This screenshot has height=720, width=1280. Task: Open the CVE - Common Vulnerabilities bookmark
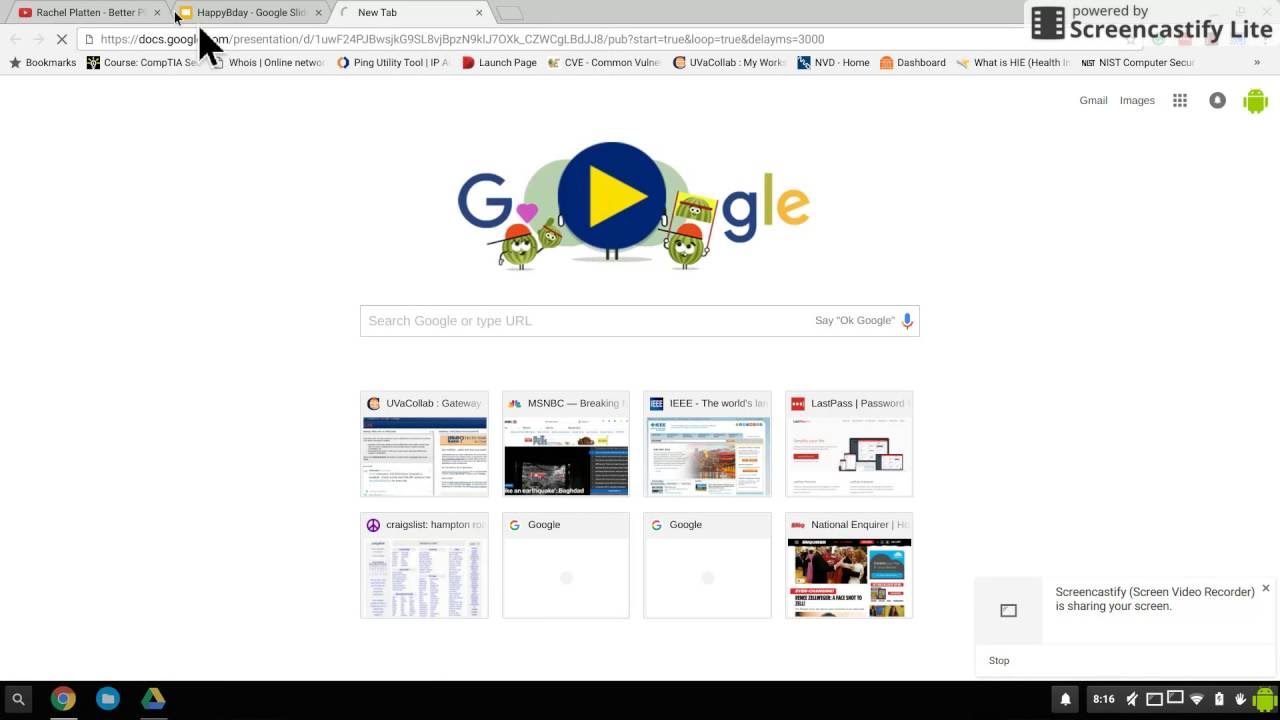pos(604,62)
